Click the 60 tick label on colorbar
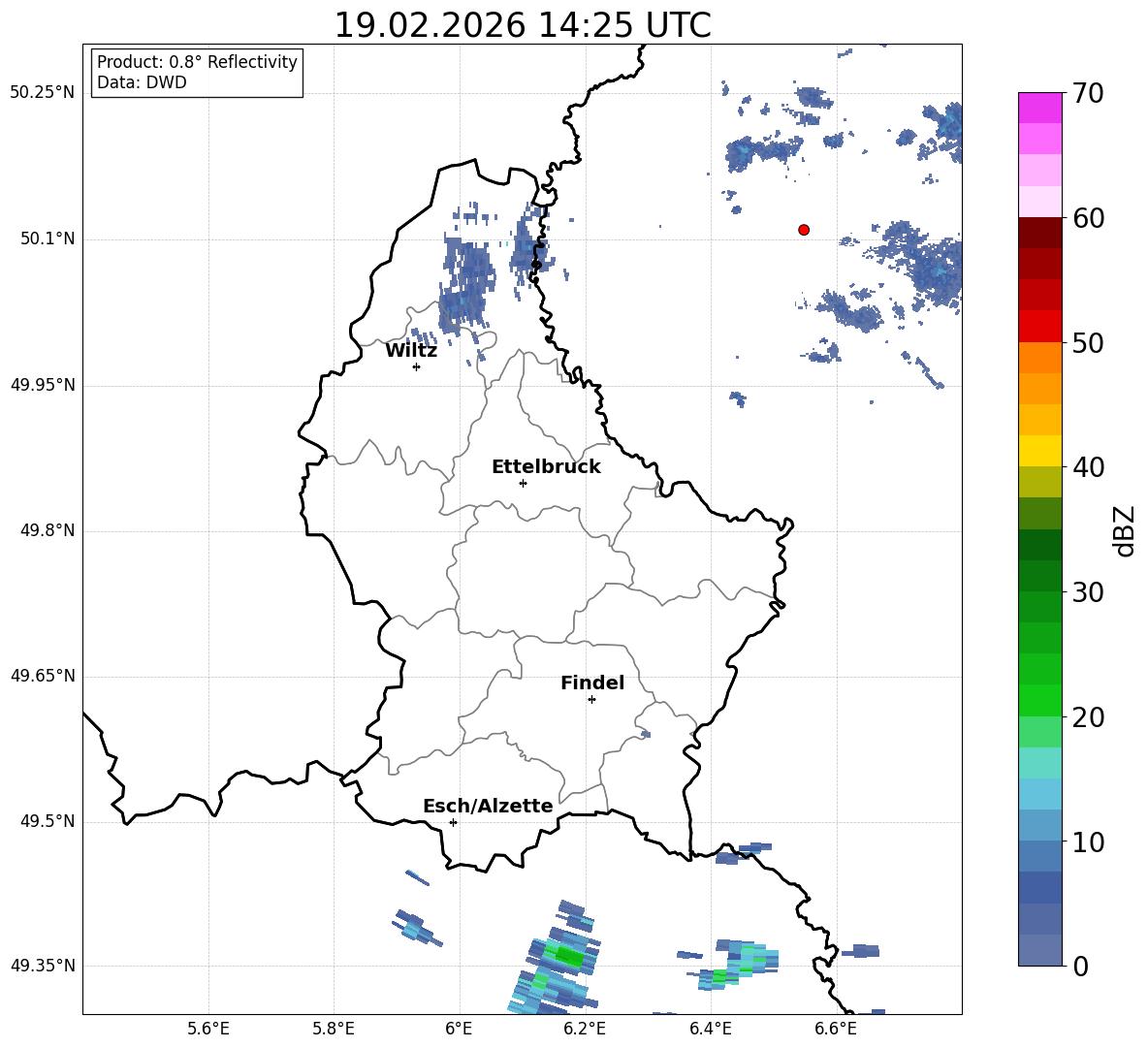The image size is (1148, 1048). (x=1088, y=218)
